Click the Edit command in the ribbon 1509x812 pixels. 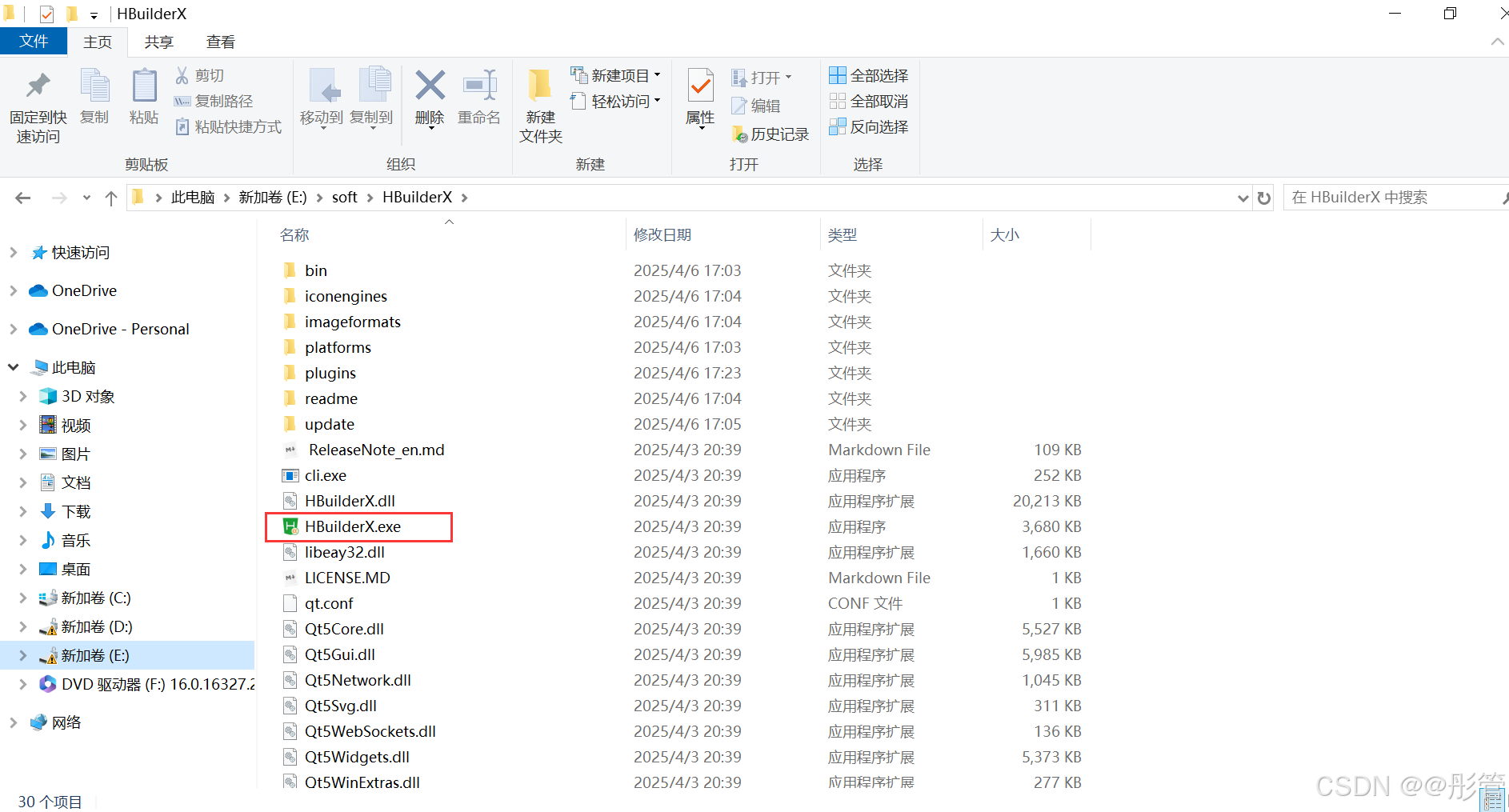756,106
